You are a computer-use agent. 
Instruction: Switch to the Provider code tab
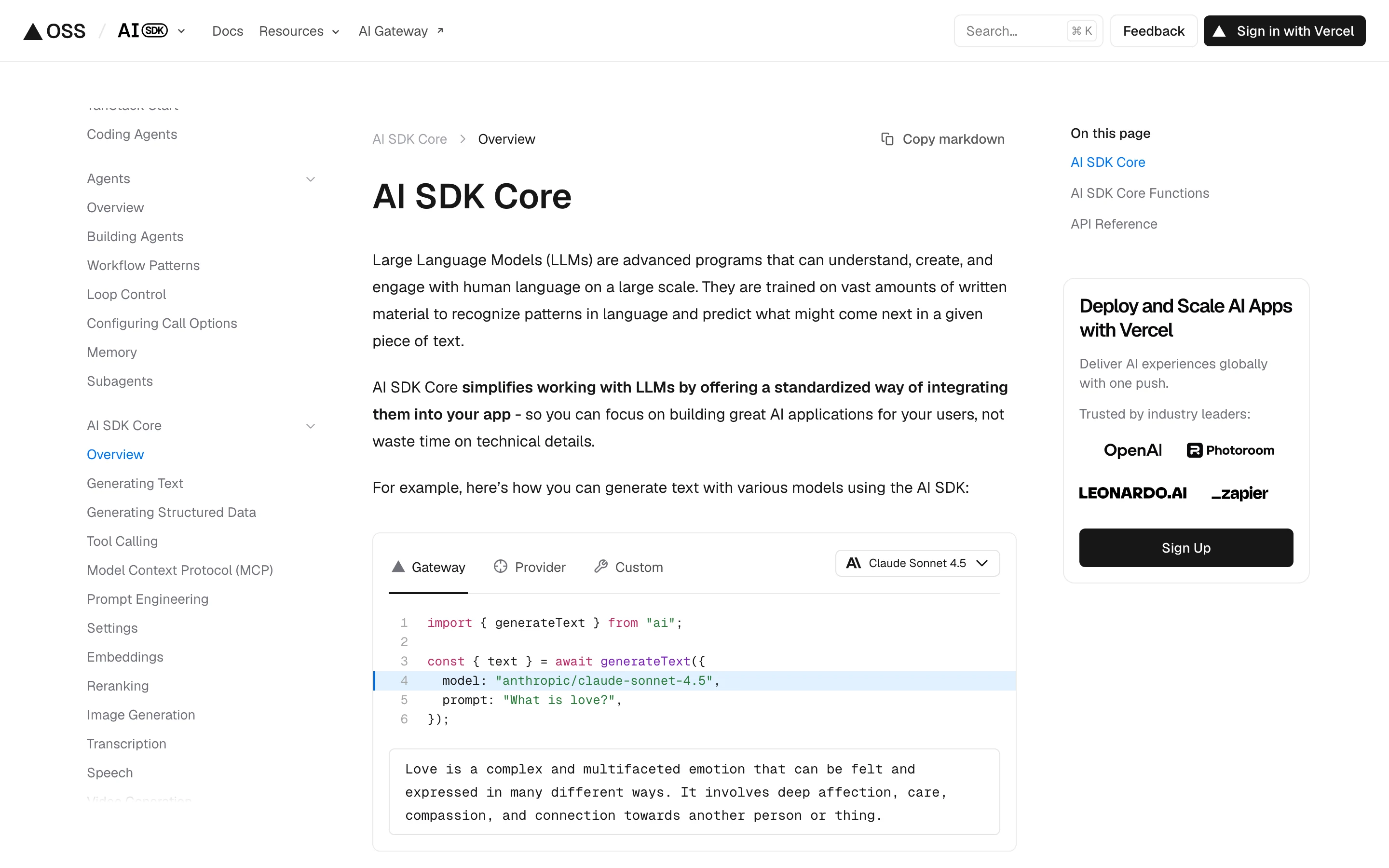[x=529, y=567]
